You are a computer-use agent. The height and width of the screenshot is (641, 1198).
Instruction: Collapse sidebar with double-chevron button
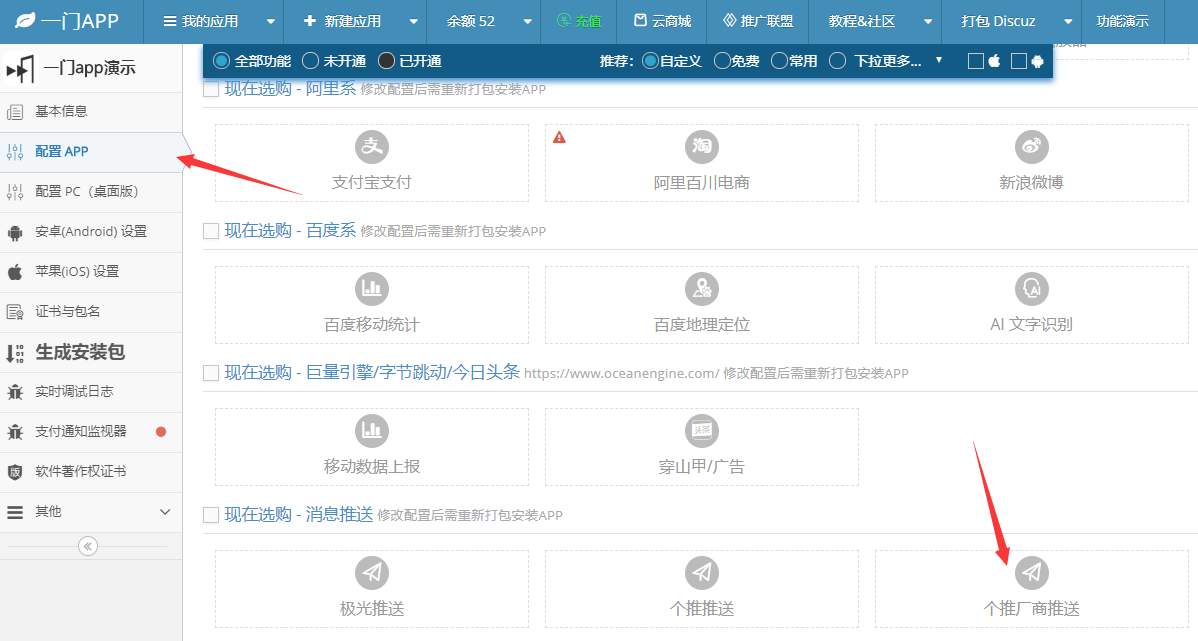pyautogui.click(x=88, y=546)
